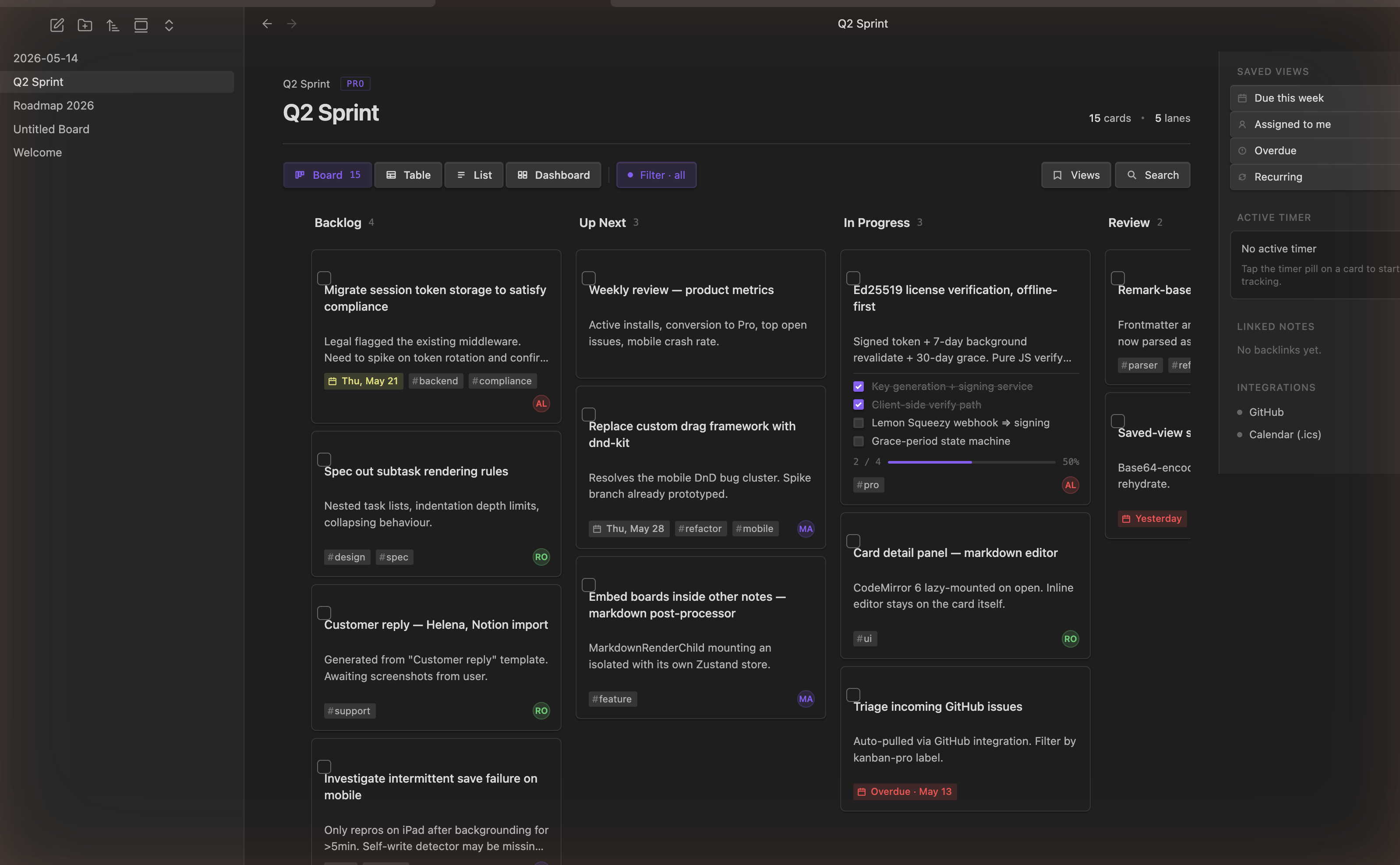The width and height of the screenshot is (1400, 865).
Task: Check the Card detail panel — markdown editor card
Action: point(853,541)
